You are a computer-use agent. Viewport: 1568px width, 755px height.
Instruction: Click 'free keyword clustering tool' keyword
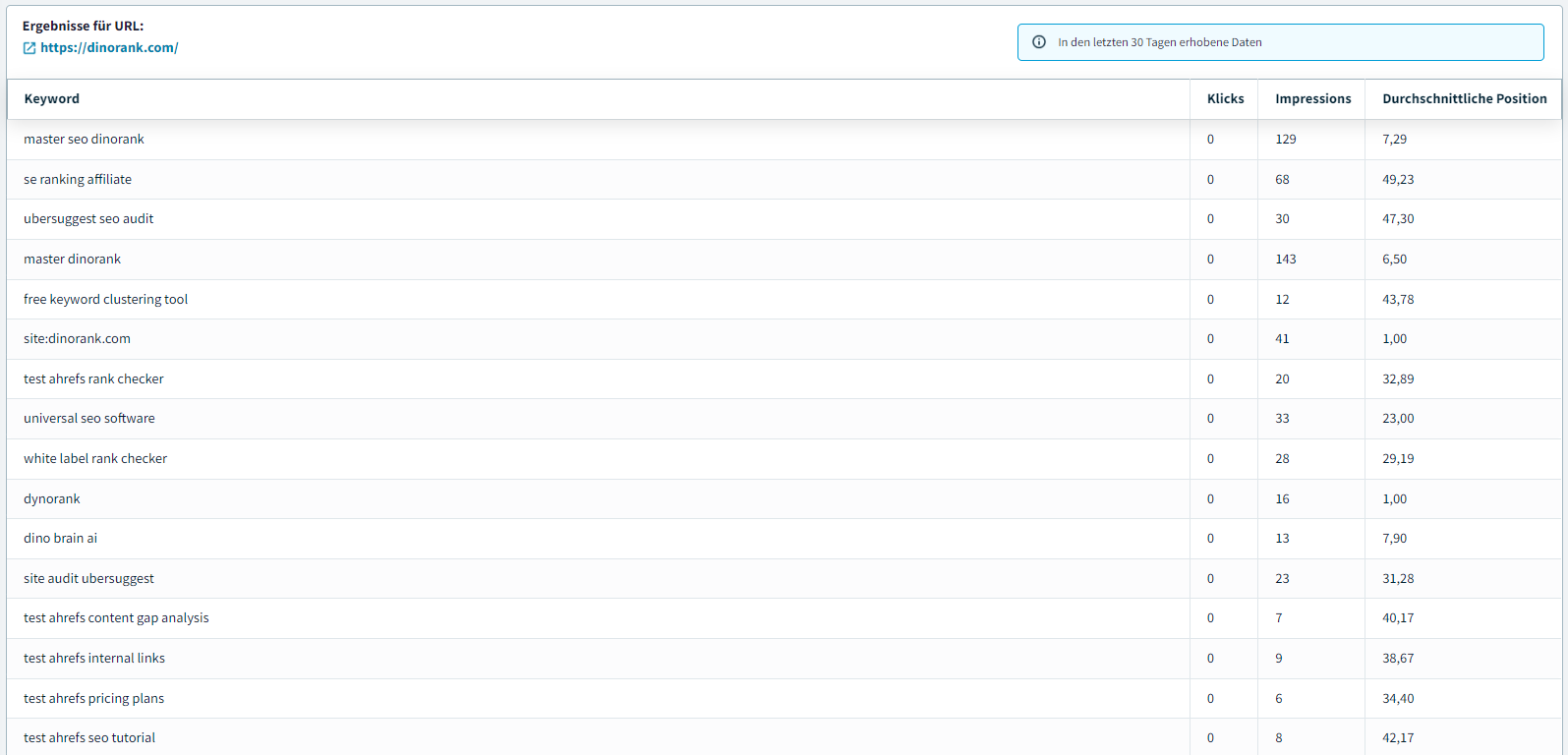pos(105,300)
